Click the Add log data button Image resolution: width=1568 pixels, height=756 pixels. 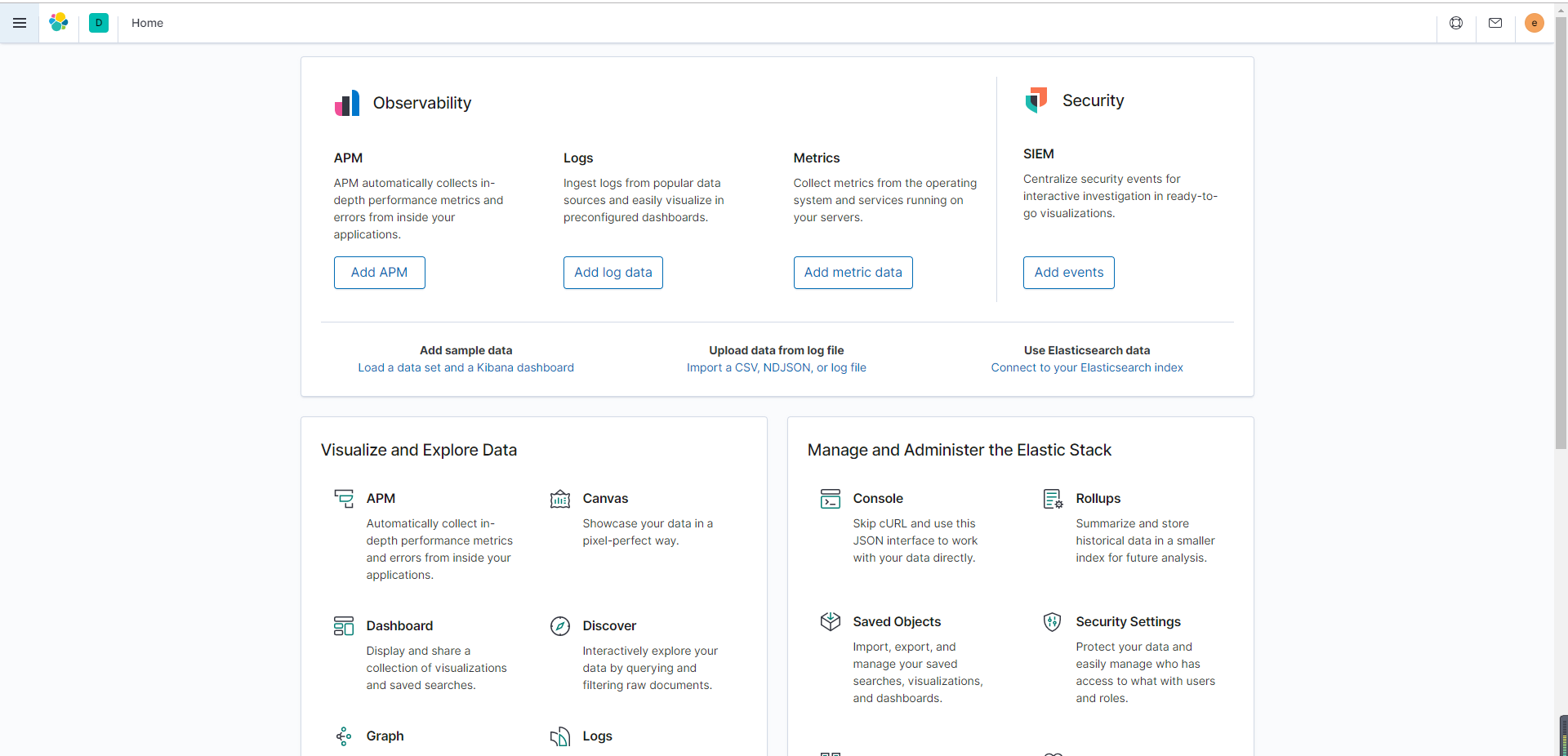click(613, 273)
